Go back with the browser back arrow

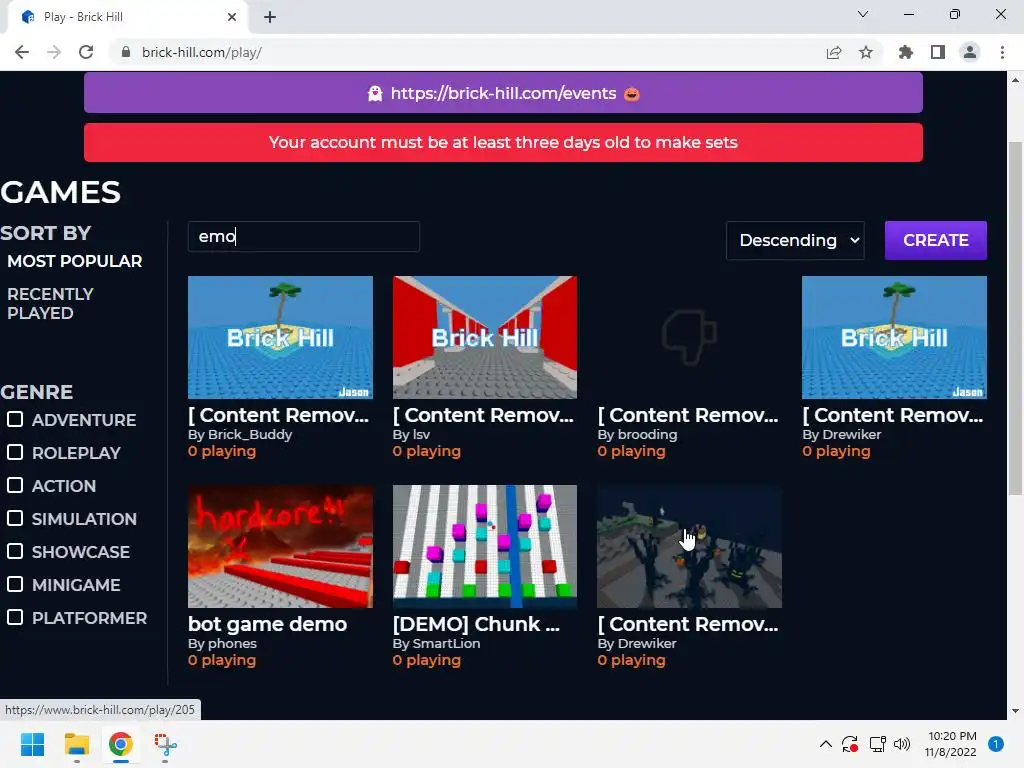pos(22,52)
